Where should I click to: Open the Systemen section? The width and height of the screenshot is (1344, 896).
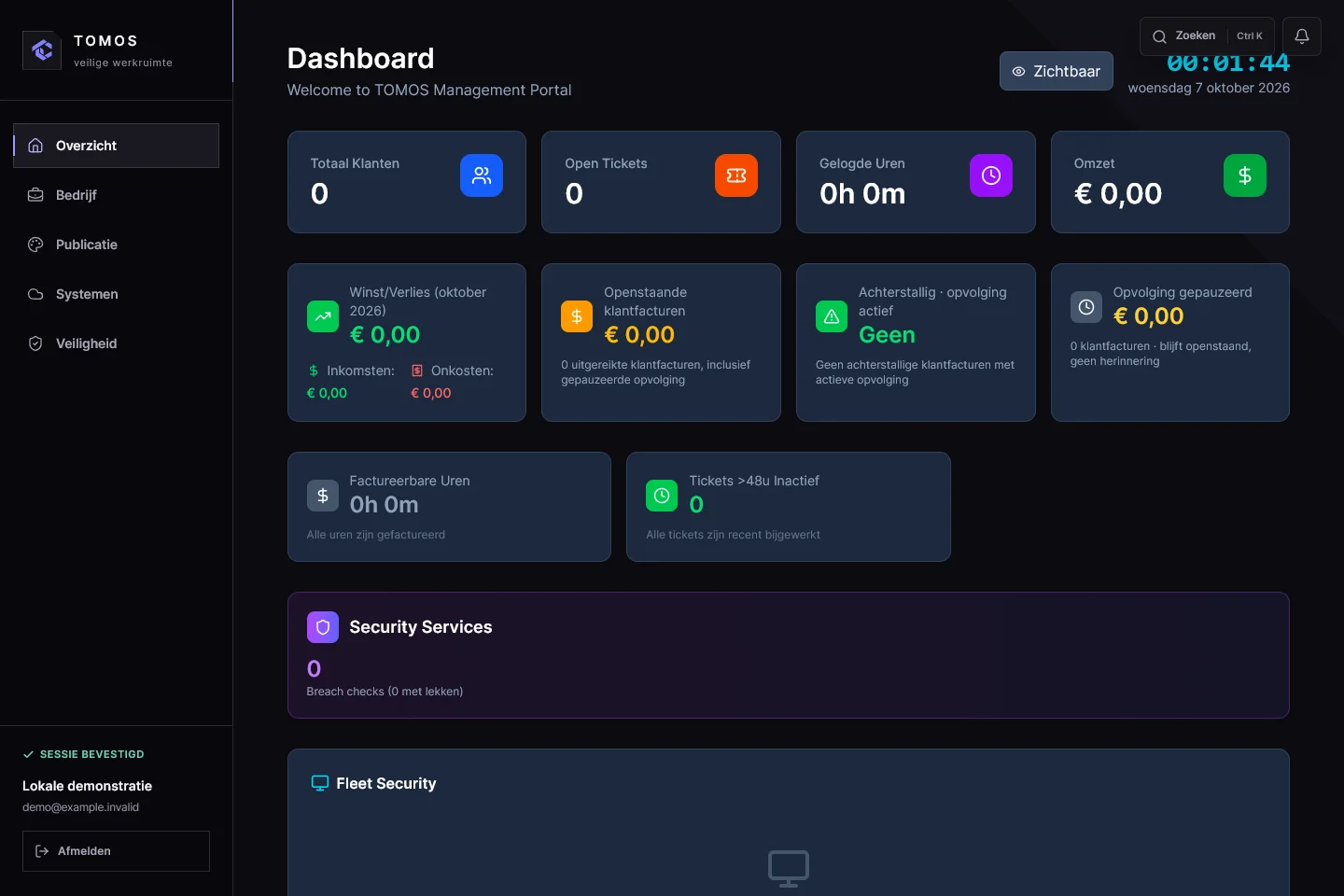[116, 294]
